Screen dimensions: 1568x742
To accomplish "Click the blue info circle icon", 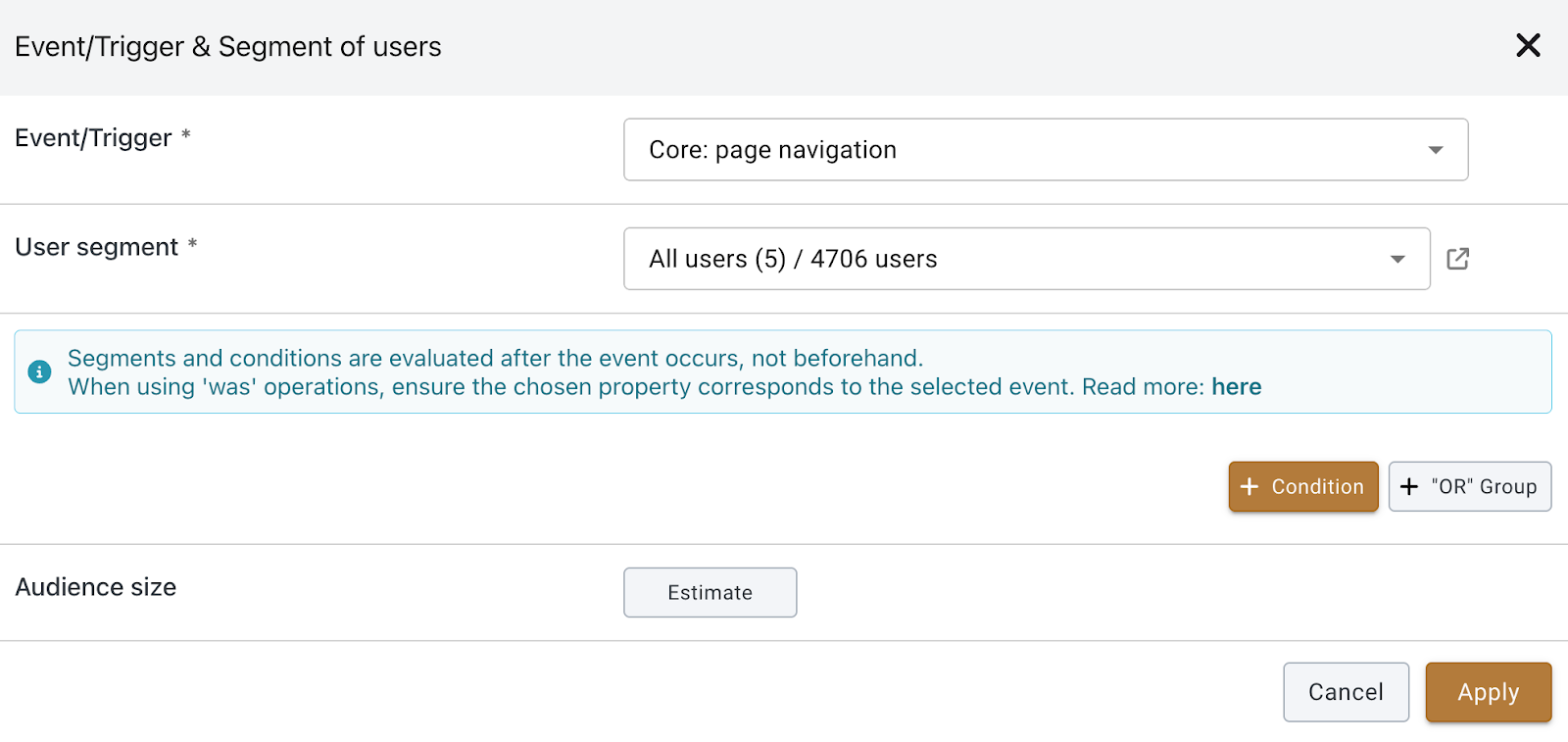I will coord(39,371).
